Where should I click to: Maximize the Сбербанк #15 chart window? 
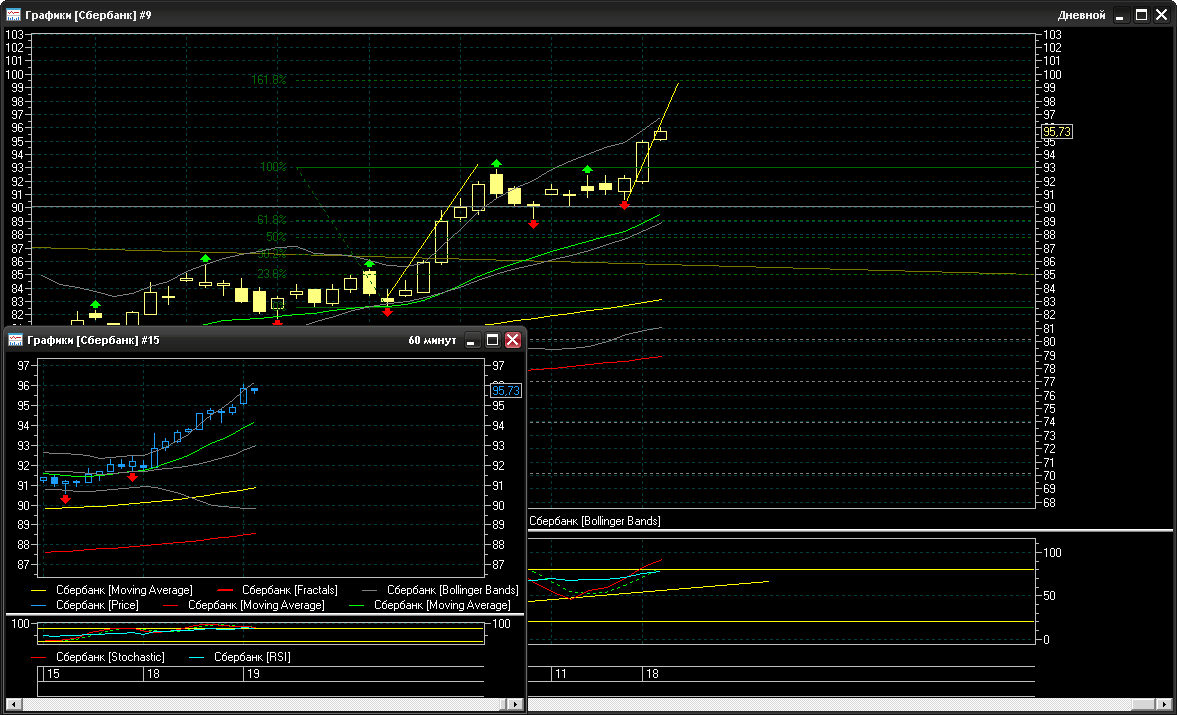(x=492, y=340)
